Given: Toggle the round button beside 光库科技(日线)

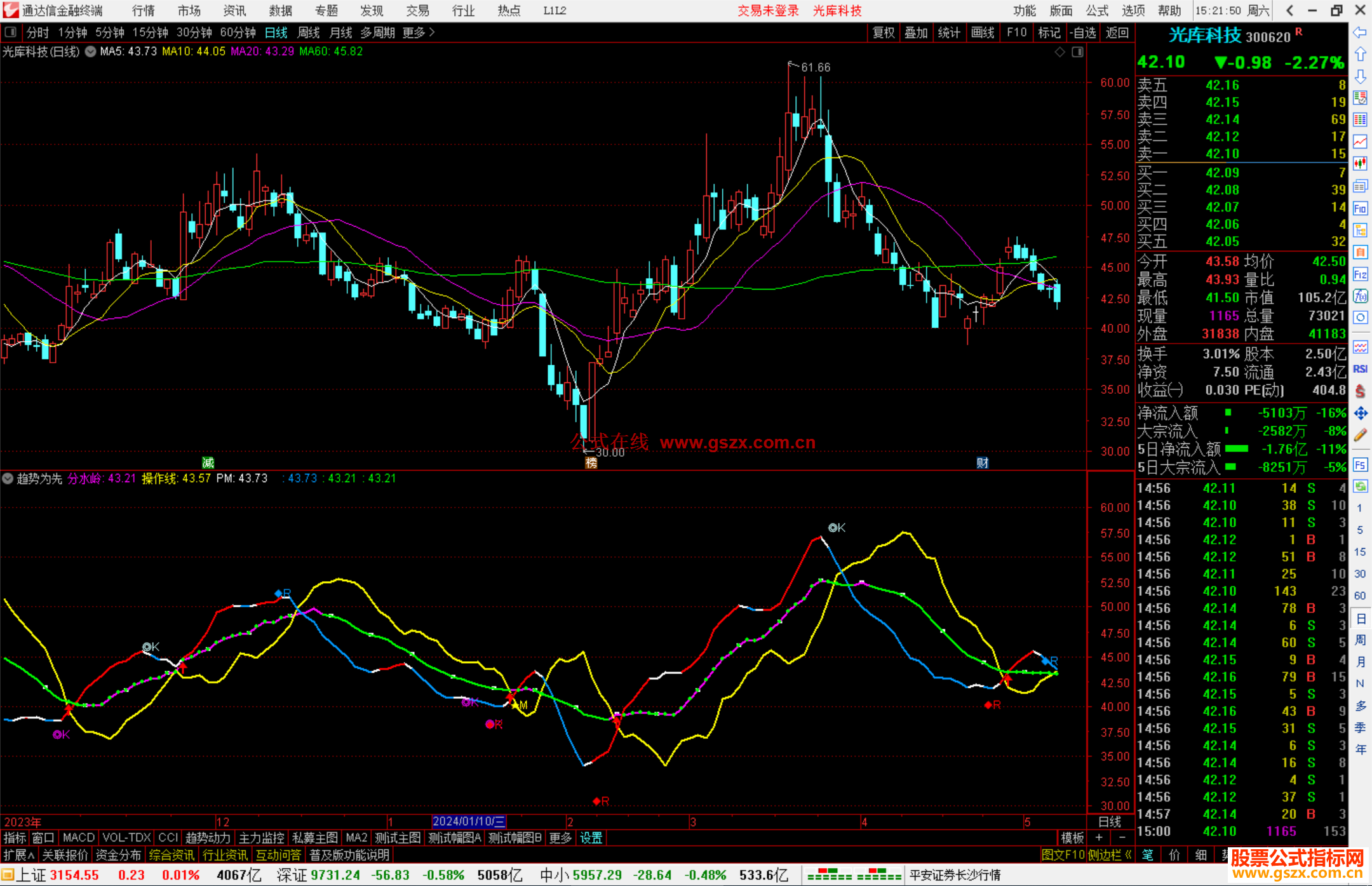Looking at the screenshot, I should click(x=91, y=51).
